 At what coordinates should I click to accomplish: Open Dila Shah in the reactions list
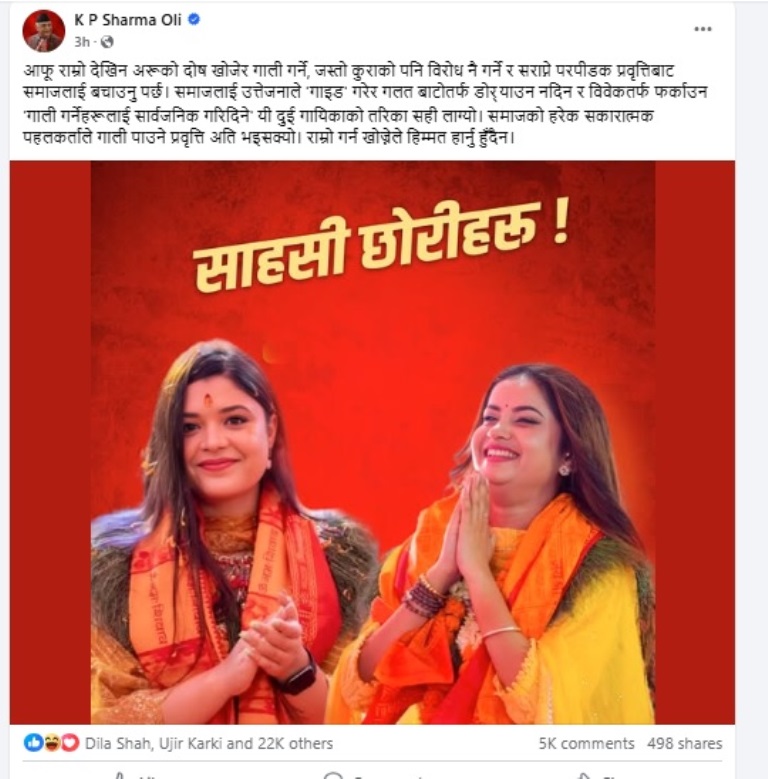click(117, 743)
